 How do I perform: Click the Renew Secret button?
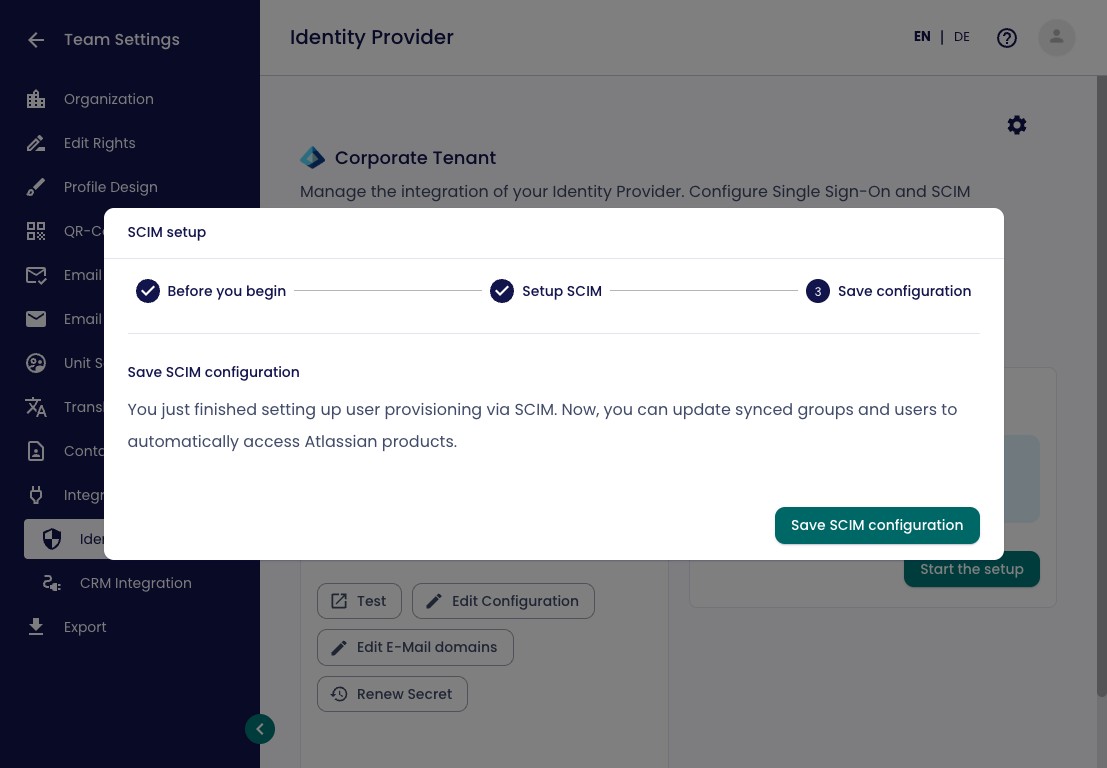(x=392, y=694)
